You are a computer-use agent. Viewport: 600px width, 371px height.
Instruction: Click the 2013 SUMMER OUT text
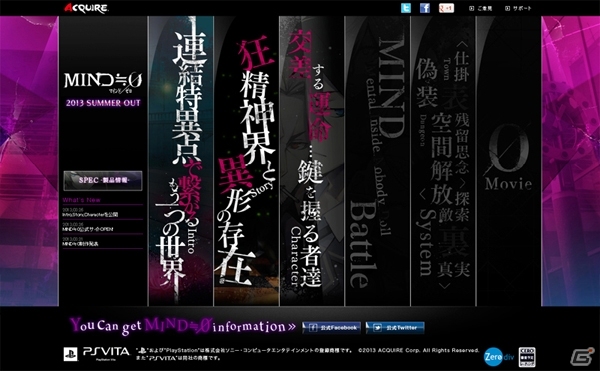tap(103, 103)
